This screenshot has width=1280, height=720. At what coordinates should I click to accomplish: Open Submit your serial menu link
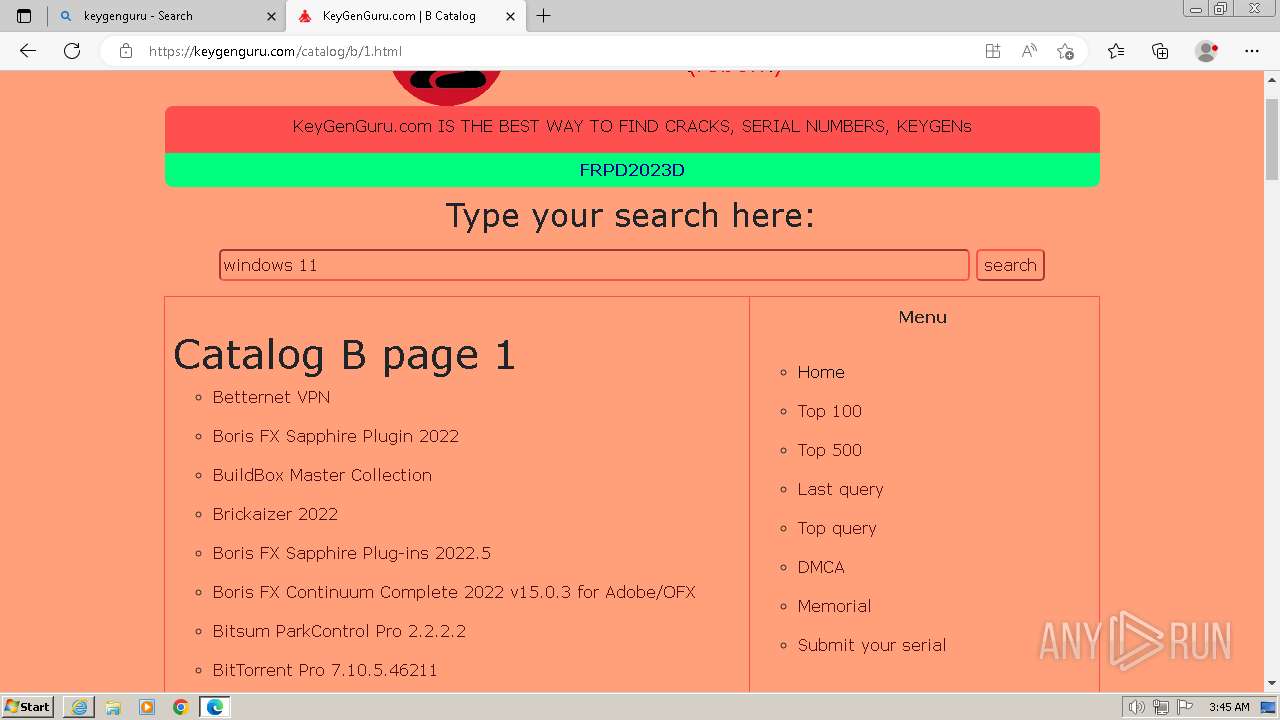coord(872,645)
